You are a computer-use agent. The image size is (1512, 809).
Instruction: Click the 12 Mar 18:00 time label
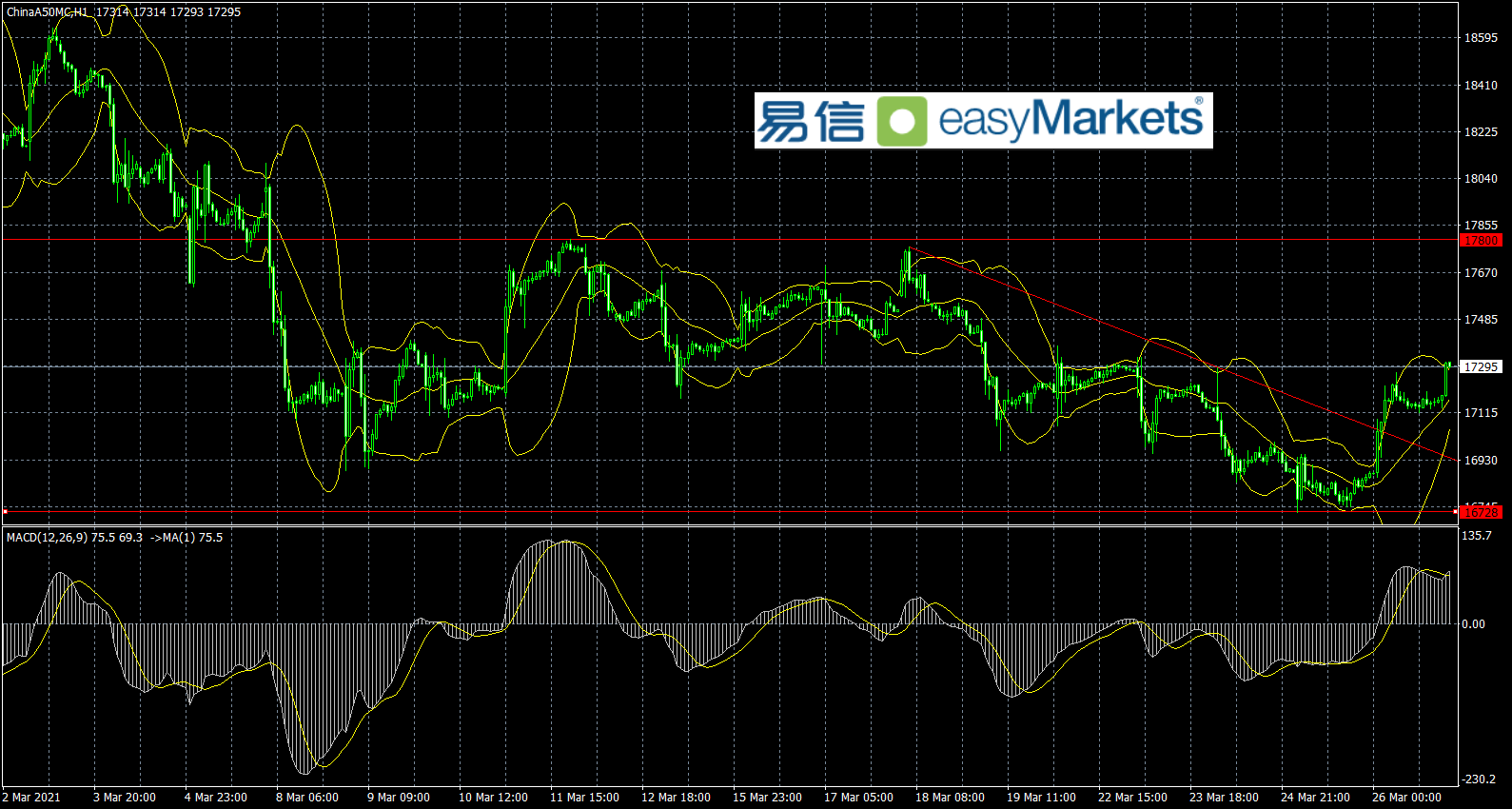(x=676, y=798)
